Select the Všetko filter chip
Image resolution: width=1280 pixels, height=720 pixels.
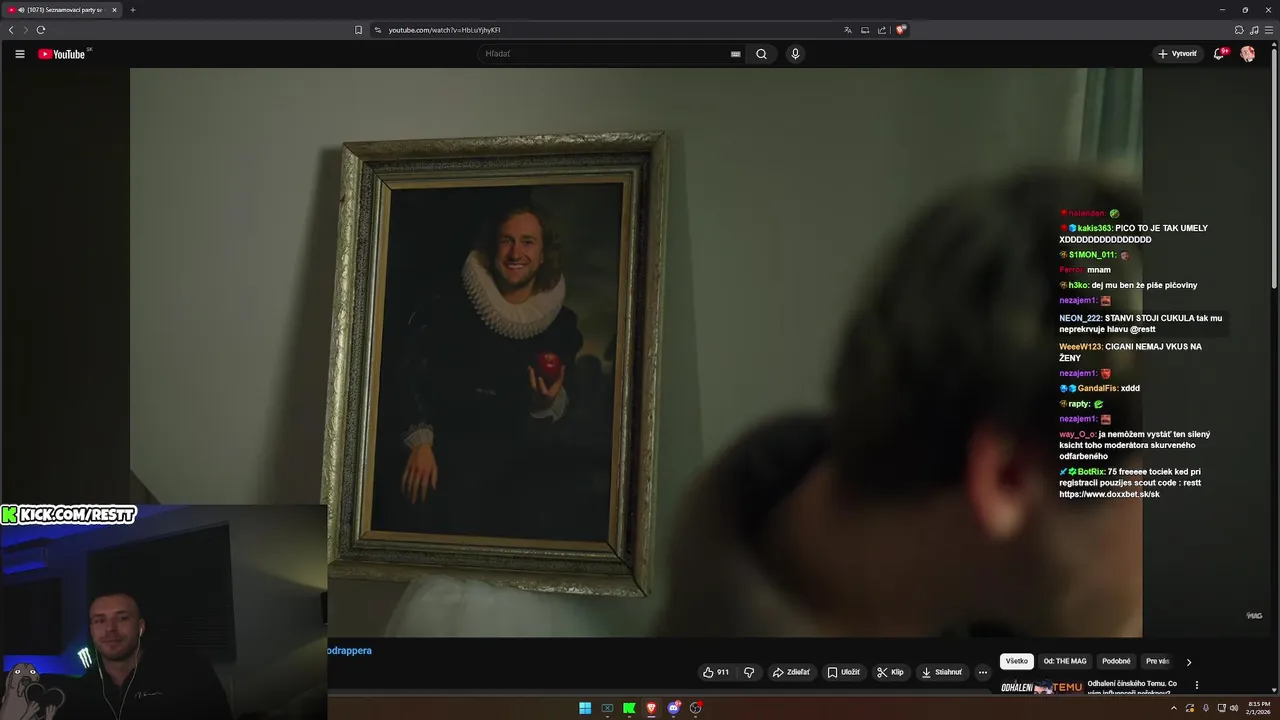(x=1017, y=661)
